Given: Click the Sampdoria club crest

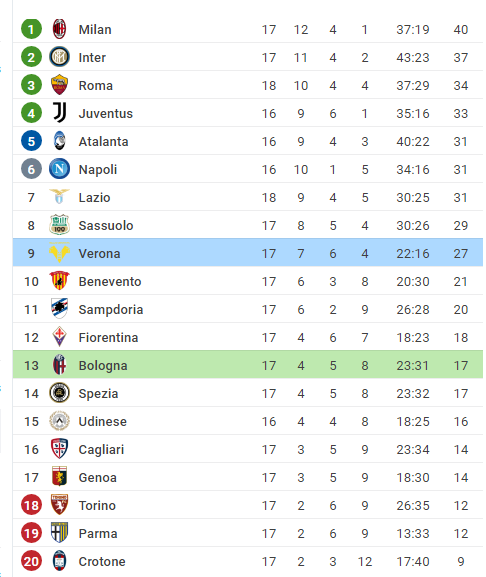Looking at the screenshot, I should pos(59,309).
